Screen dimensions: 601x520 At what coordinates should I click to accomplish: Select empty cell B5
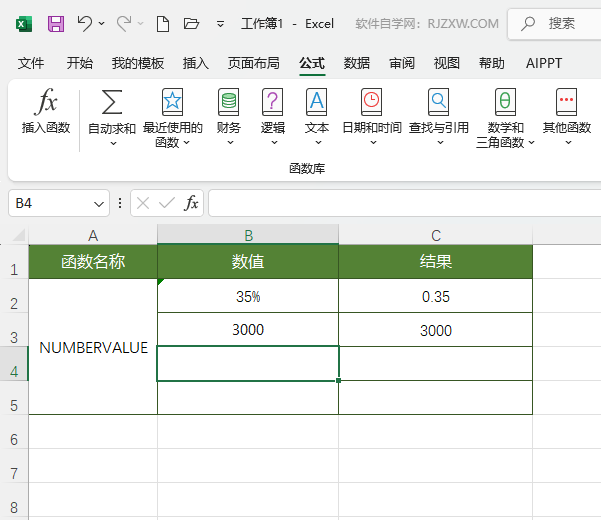pyautogui.click(x=248, y=397)
